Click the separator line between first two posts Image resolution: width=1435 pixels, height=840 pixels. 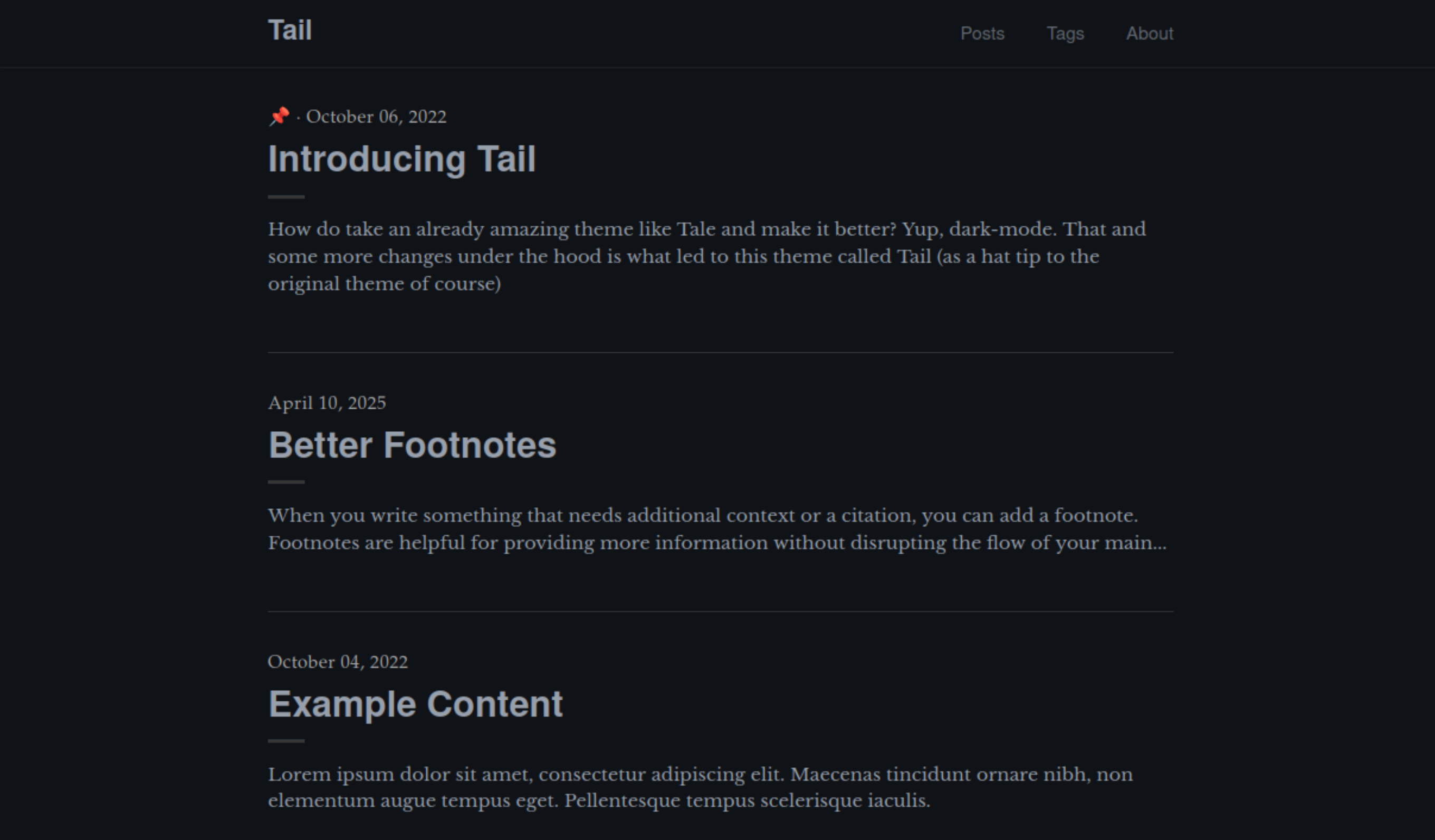(720, 353)
